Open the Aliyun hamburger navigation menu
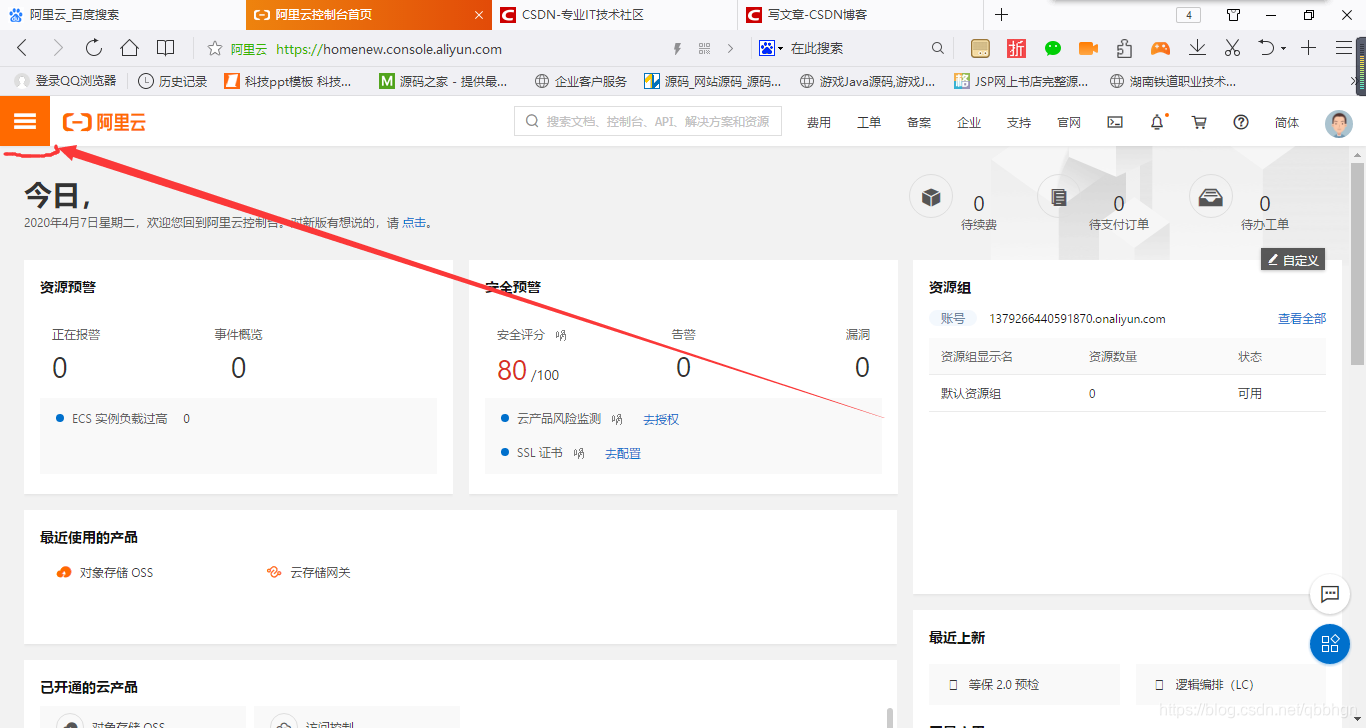1366x728 pixels. click(25, 122)
